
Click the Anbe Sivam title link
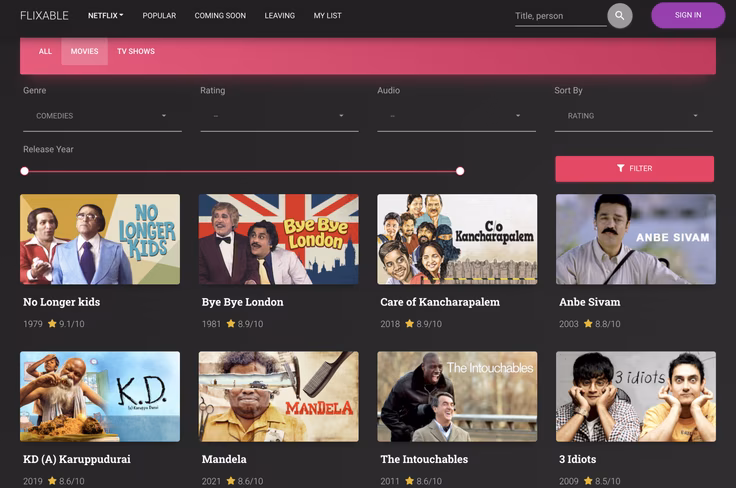pyautogui.click(x=590, y=302)
